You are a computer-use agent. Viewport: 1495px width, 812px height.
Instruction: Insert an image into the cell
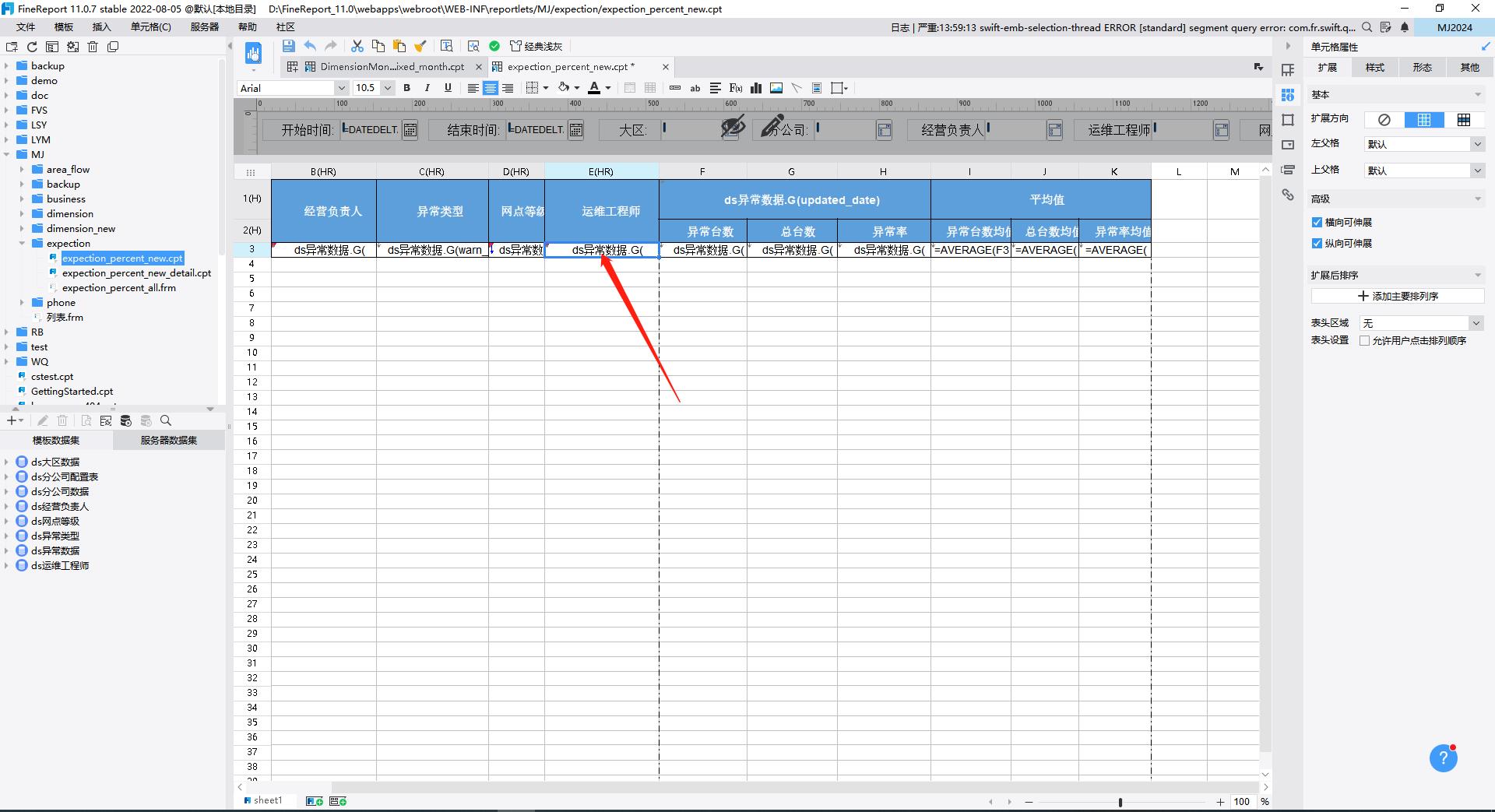776,88
